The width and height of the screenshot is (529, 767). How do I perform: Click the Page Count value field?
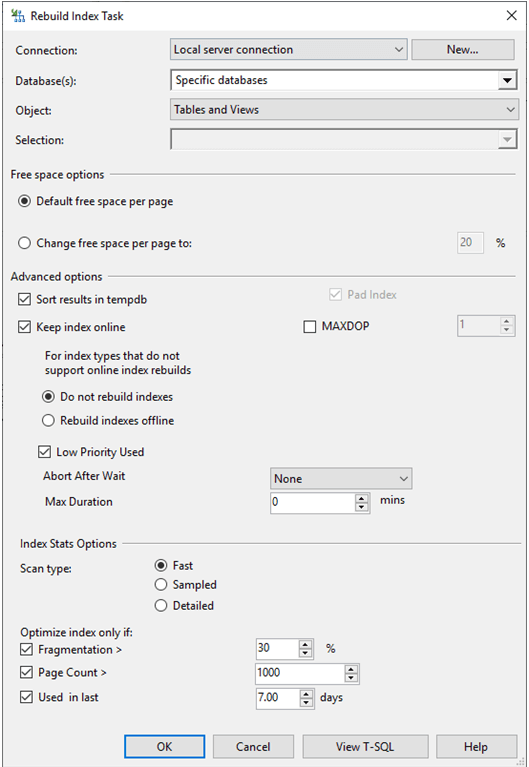[x=300, y=673]
